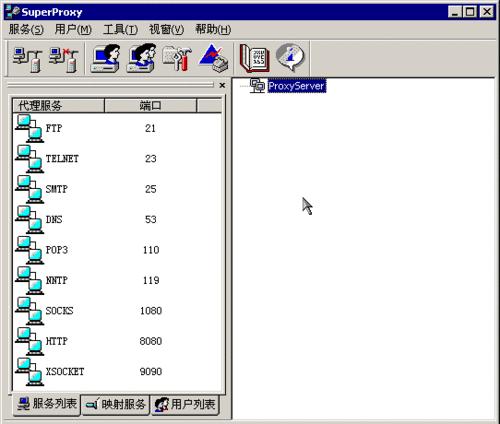This screenshot has height=424, width=500.
Task: Minimize the SuperProxy window
Action: pyautogui.click(x=455, y=12)
